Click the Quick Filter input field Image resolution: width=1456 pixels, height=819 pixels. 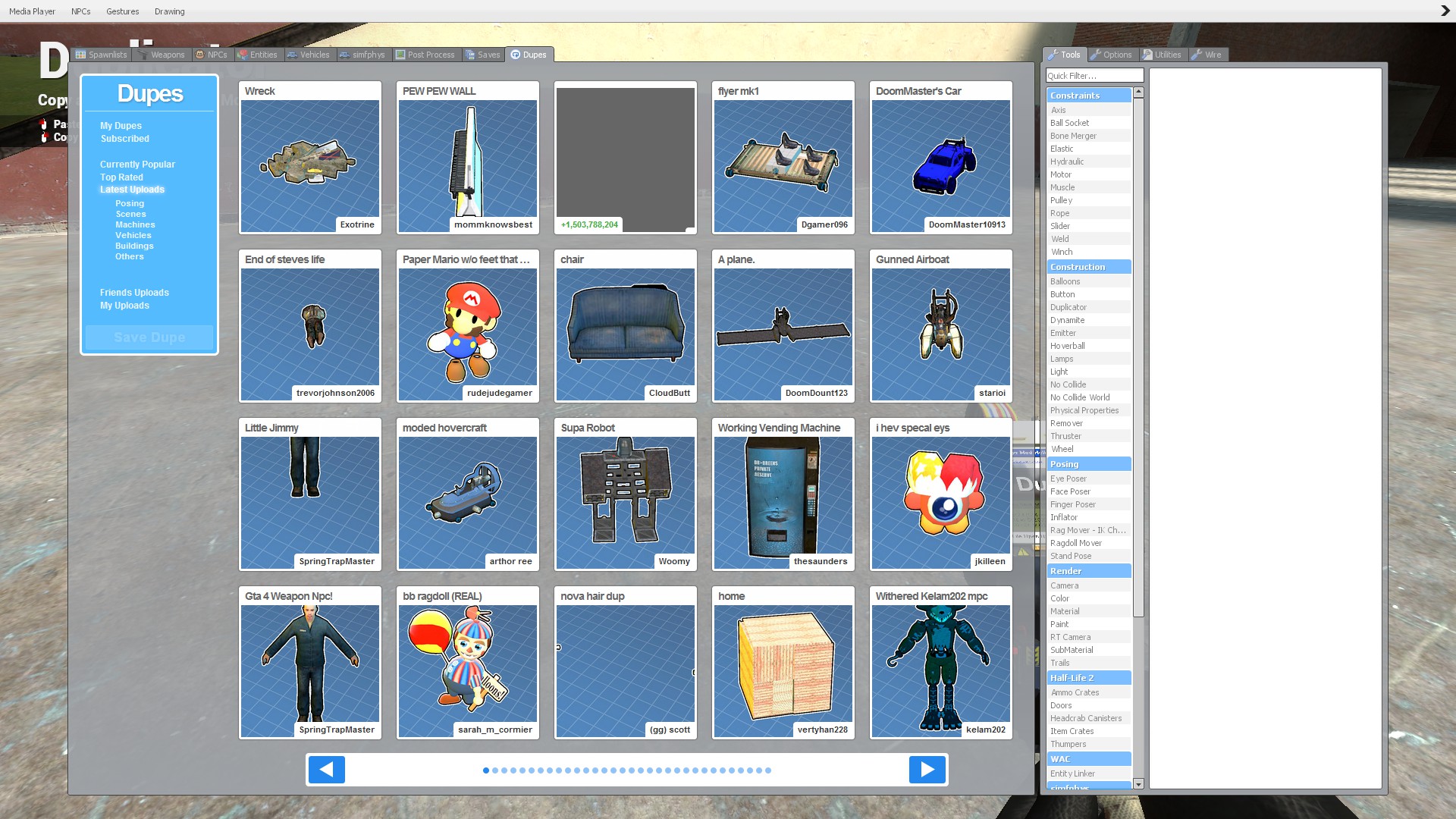tap(1094, 76)
